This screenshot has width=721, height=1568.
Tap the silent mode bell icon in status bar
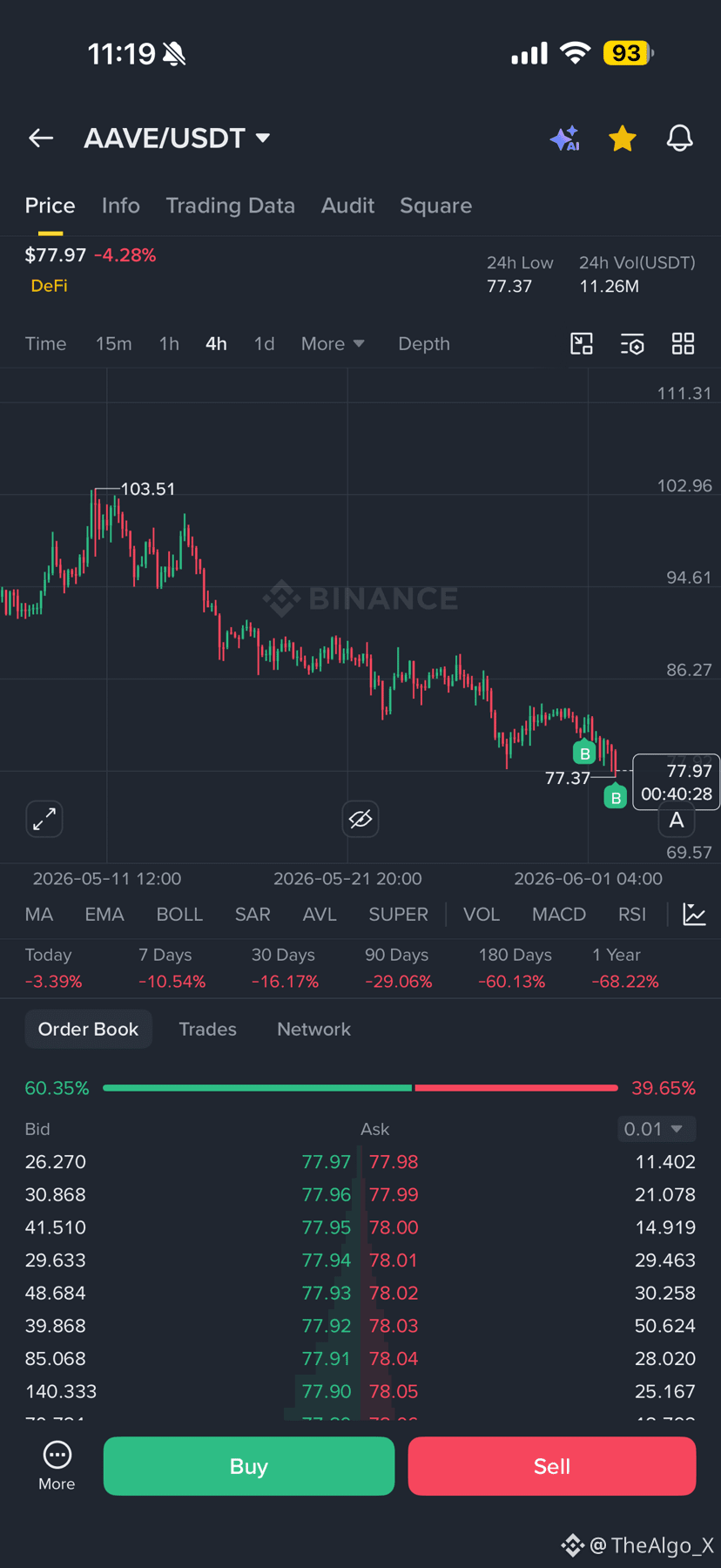click(x=174, y=55)
